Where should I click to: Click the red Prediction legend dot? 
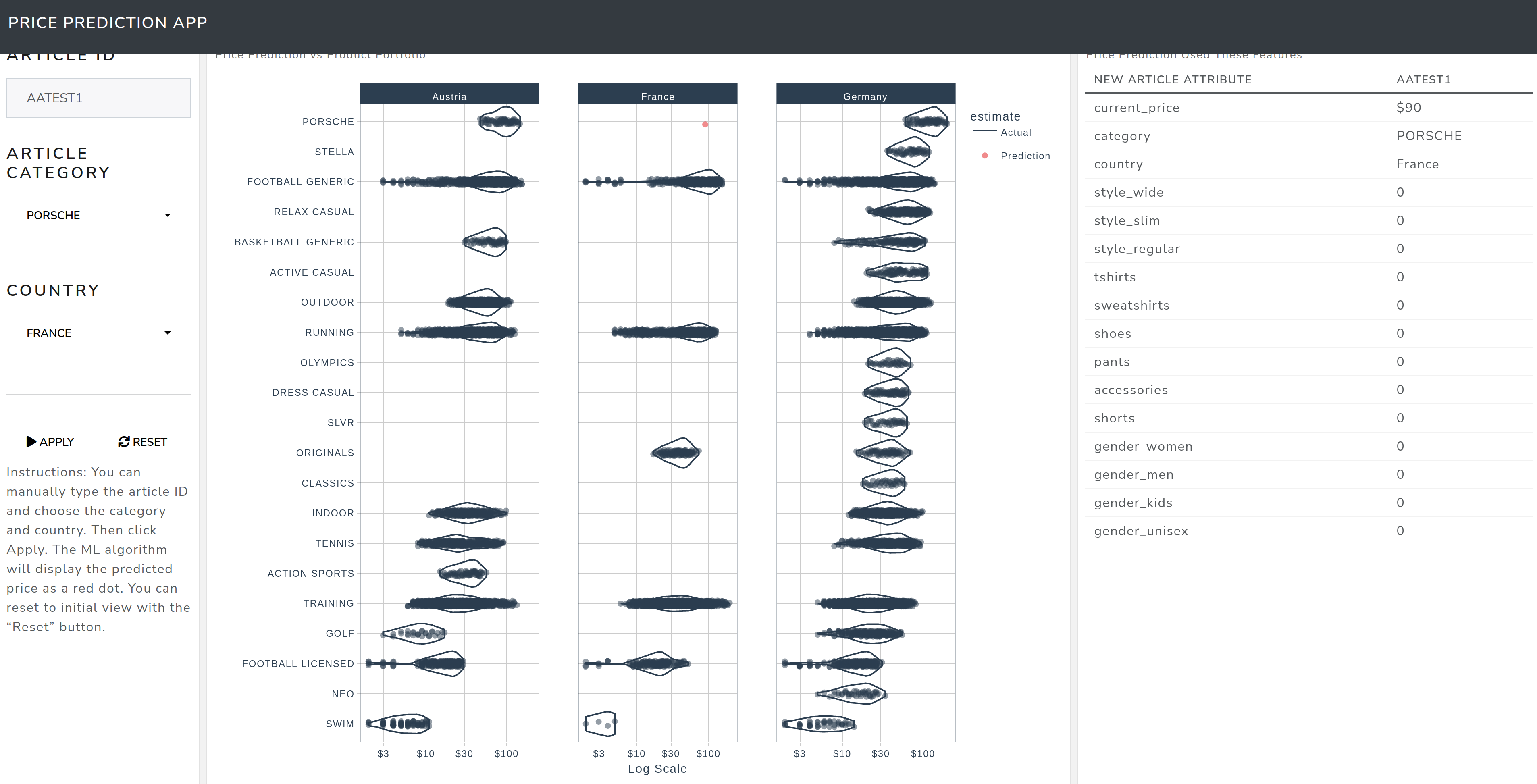tap(984, 156)
